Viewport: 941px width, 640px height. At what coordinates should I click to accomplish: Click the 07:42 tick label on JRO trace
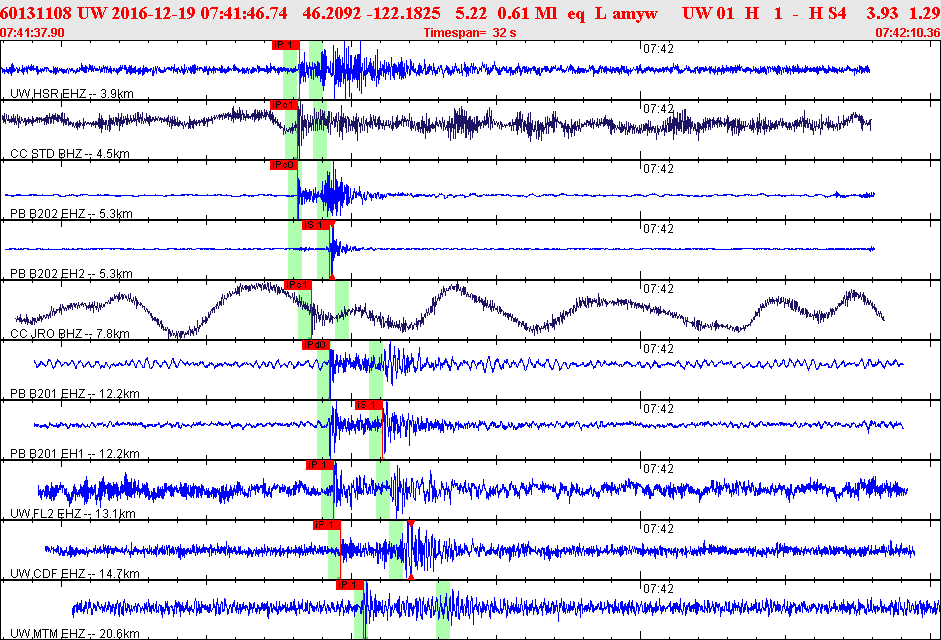click(658, 289)
